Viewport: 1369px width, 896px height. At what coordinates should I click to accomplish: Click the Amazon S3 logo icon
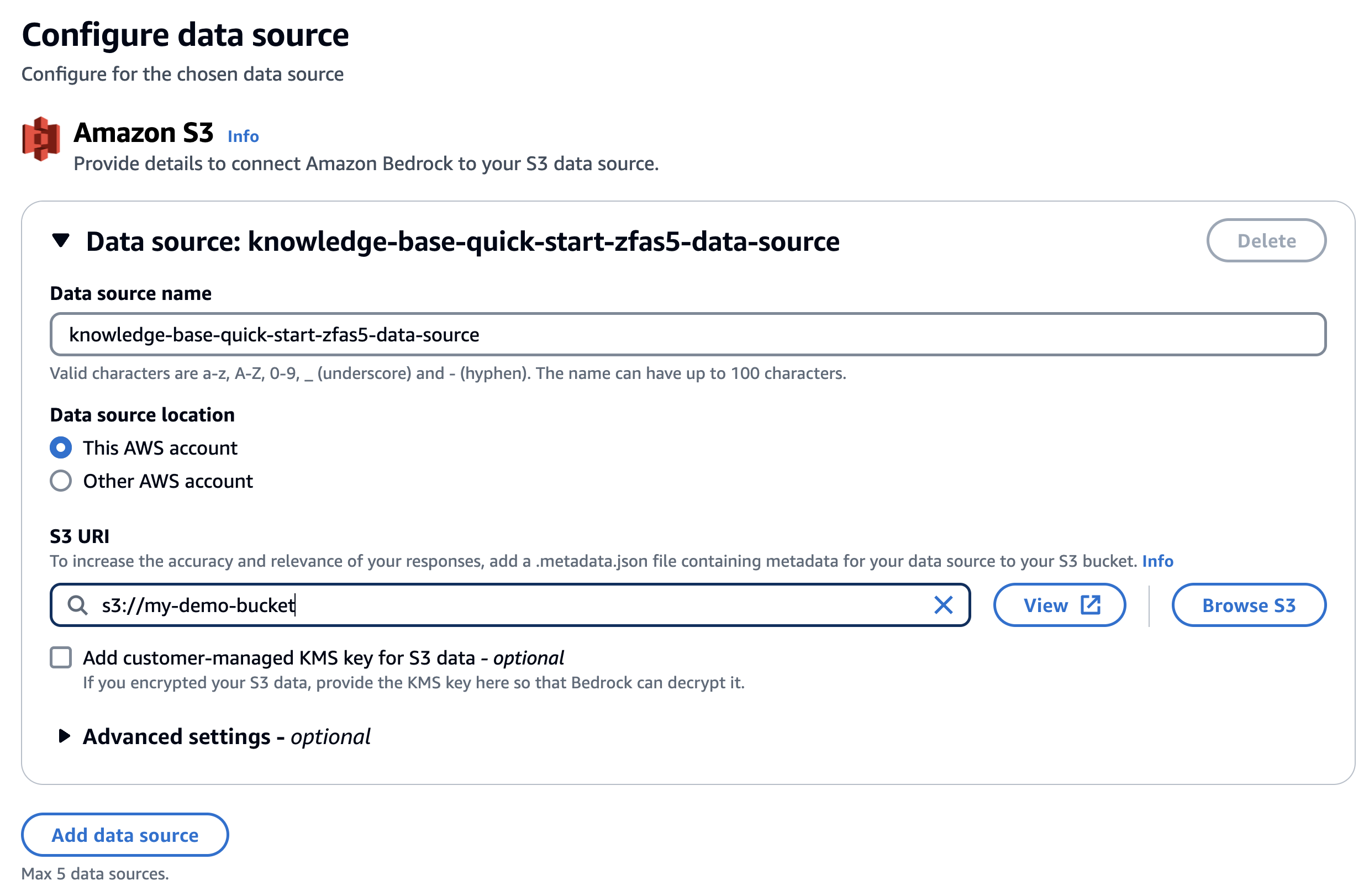coord(41,139)
